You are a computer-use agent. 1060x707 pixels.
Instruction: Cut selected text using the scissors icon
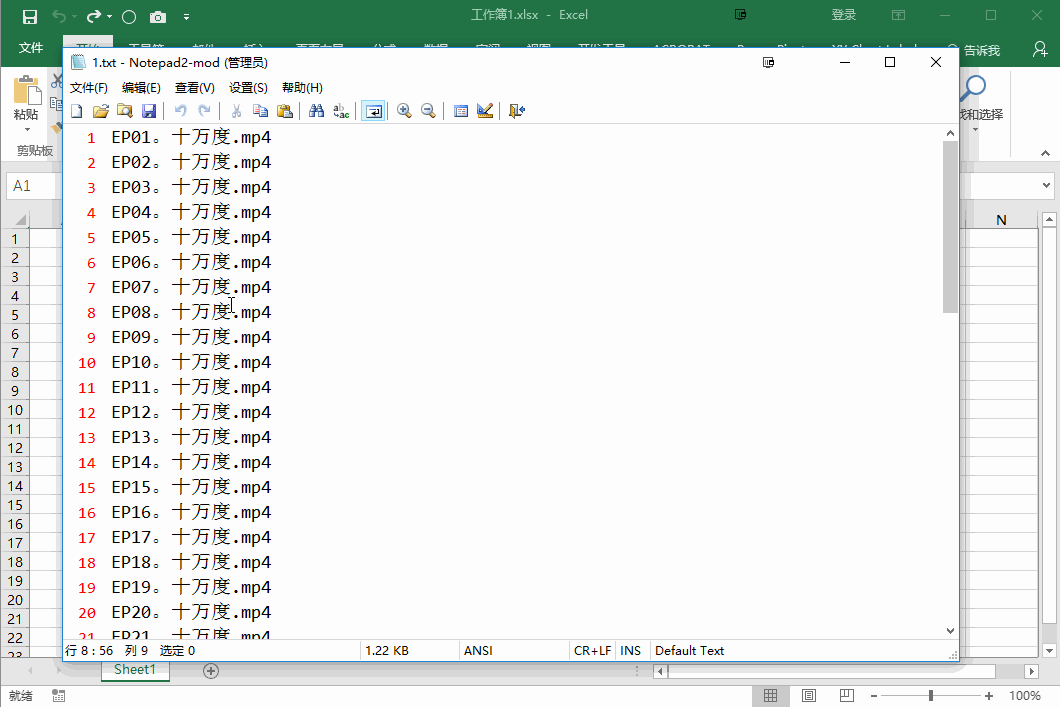pyautogui.click(x=236, y=110)
